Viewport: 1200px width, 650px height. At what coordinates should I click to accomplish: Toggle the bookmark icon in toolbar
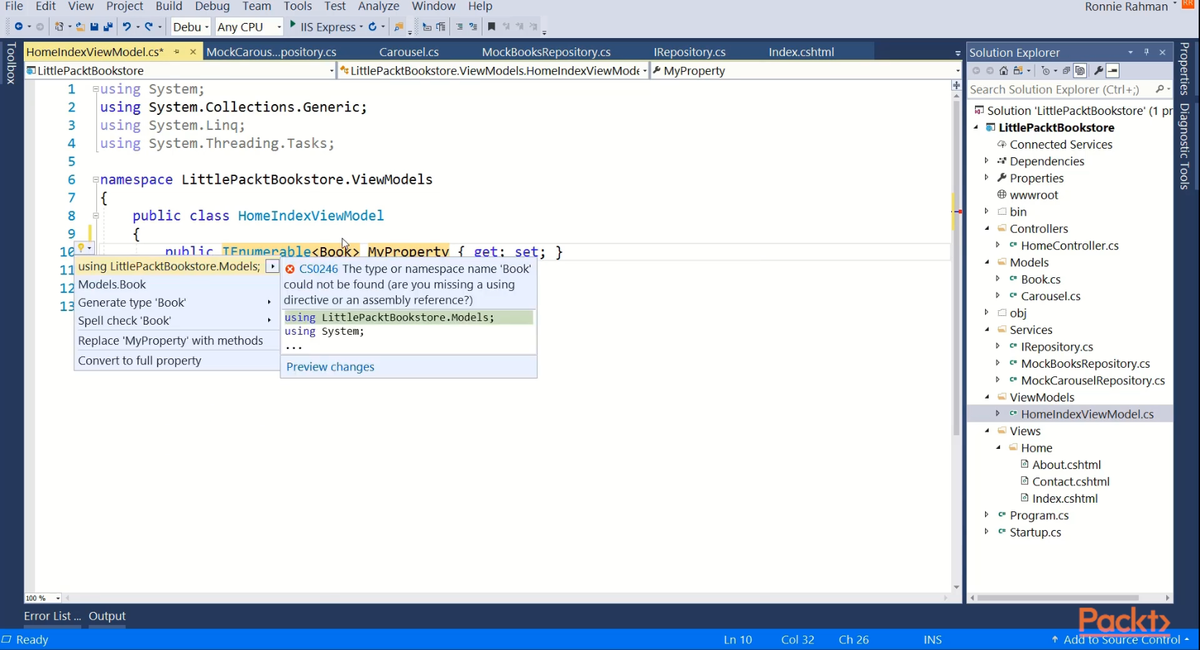(491, 26)
